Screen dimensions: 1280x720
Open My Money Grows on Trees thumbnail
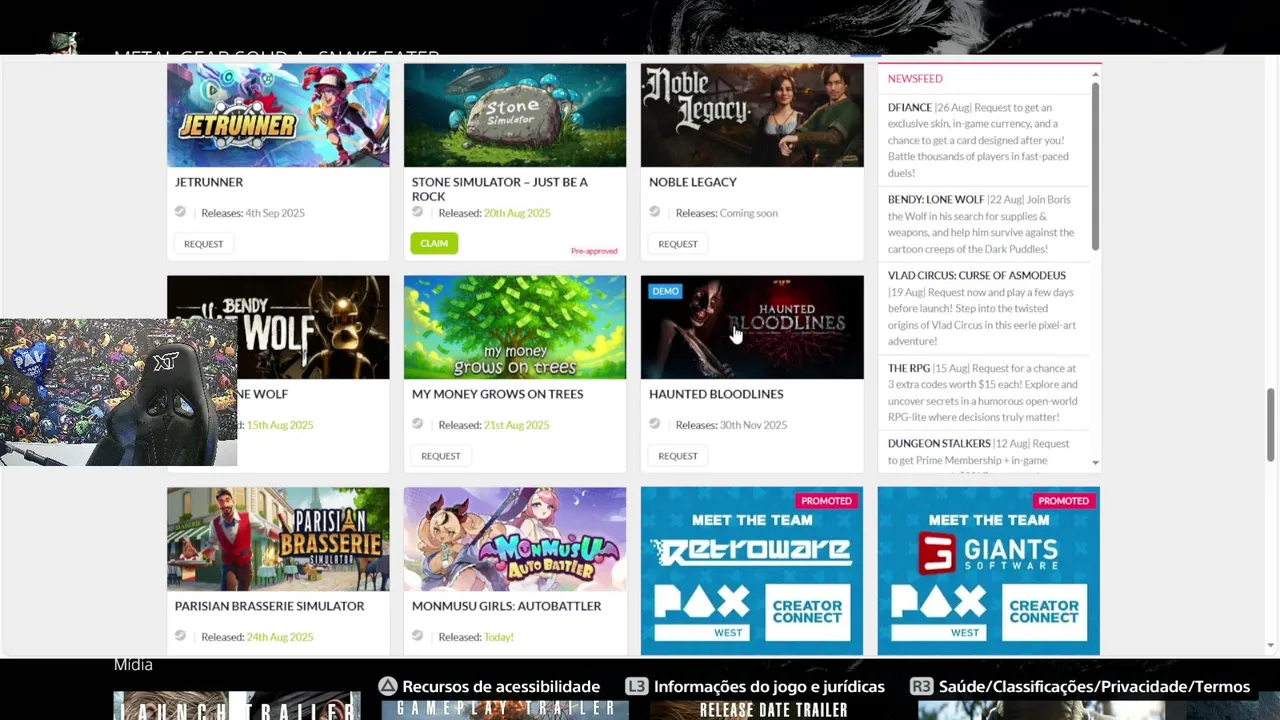point(515,327)
